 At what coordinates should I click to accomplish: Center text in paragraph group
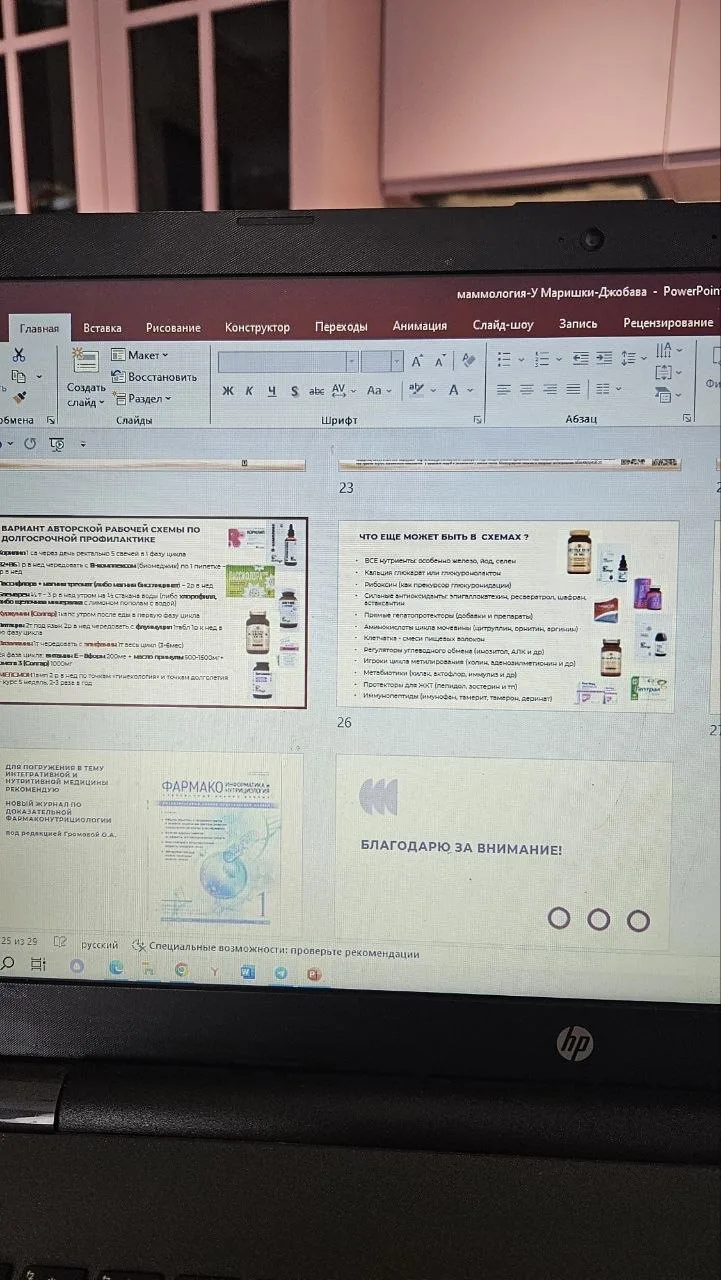pyautogui.click(x=527, y=389)
